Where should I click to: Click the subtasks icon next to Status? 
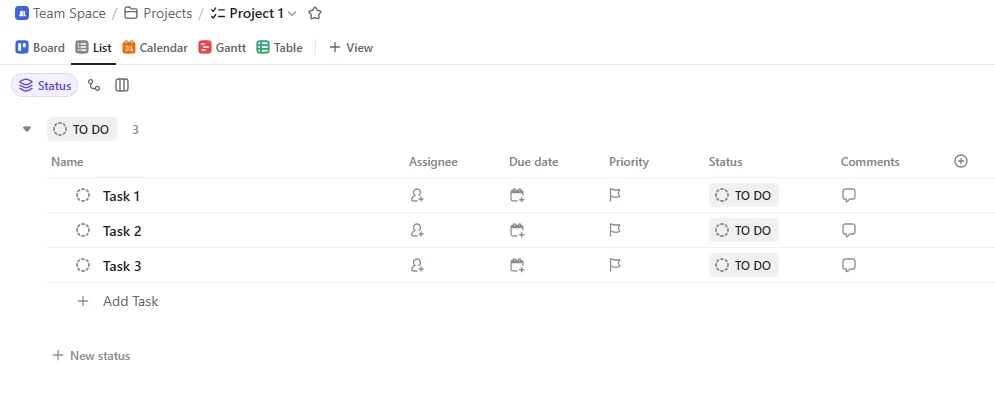coord(94,85)
